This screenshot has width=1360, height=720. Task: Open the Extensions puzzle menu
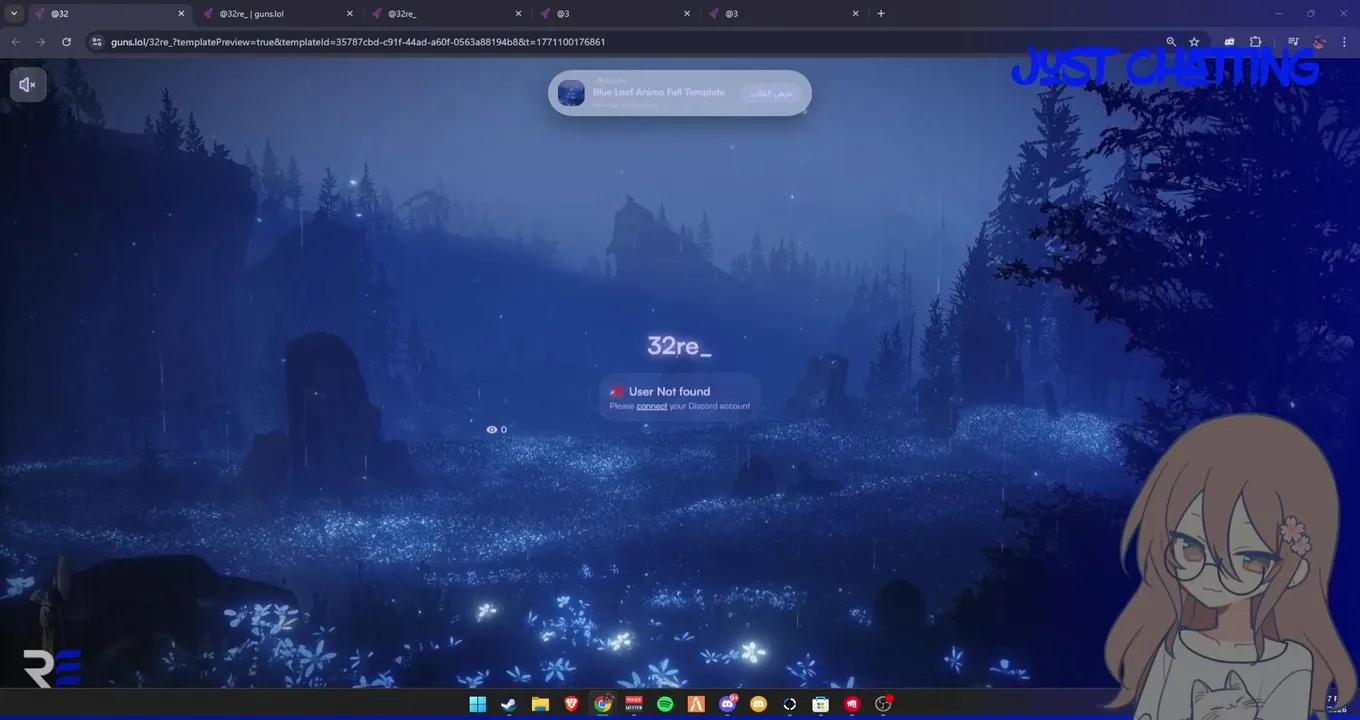click(1256, 42)
